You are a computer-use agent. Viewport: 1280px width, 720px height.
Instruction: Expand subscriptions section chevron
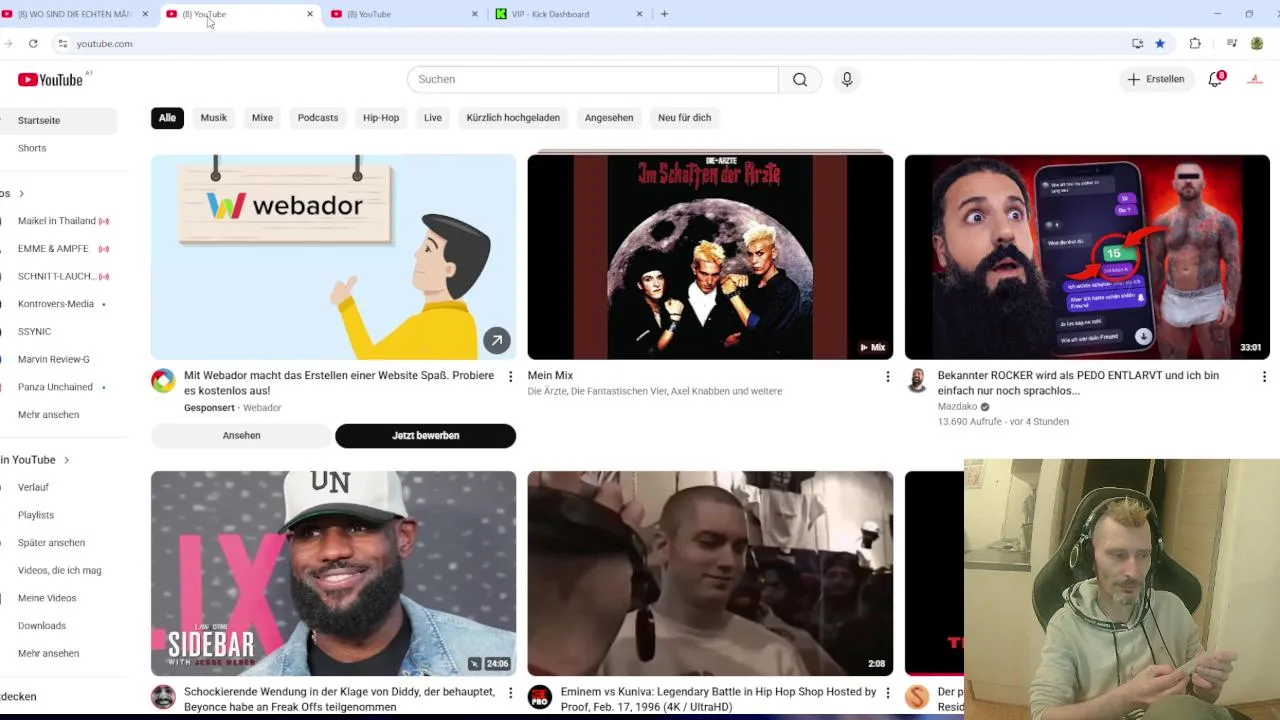click(21, 194)
